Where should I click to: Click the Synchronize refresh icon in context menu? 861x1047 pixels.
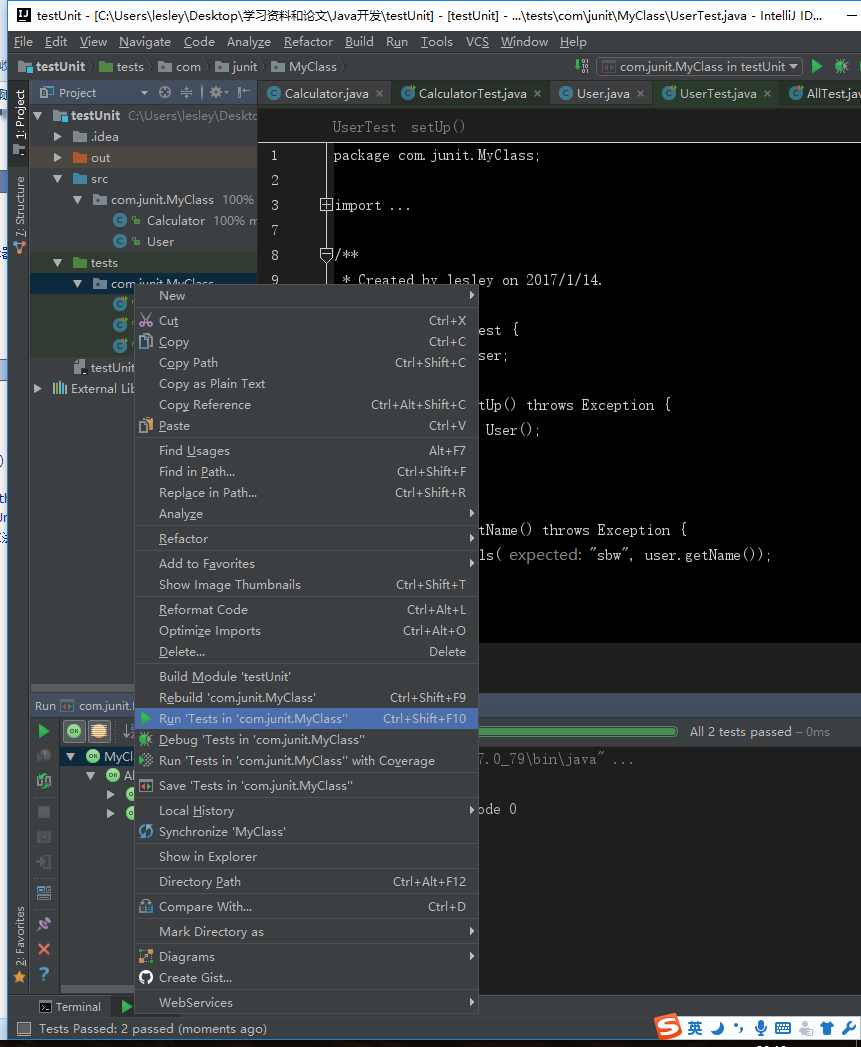[x=146, y=831]
